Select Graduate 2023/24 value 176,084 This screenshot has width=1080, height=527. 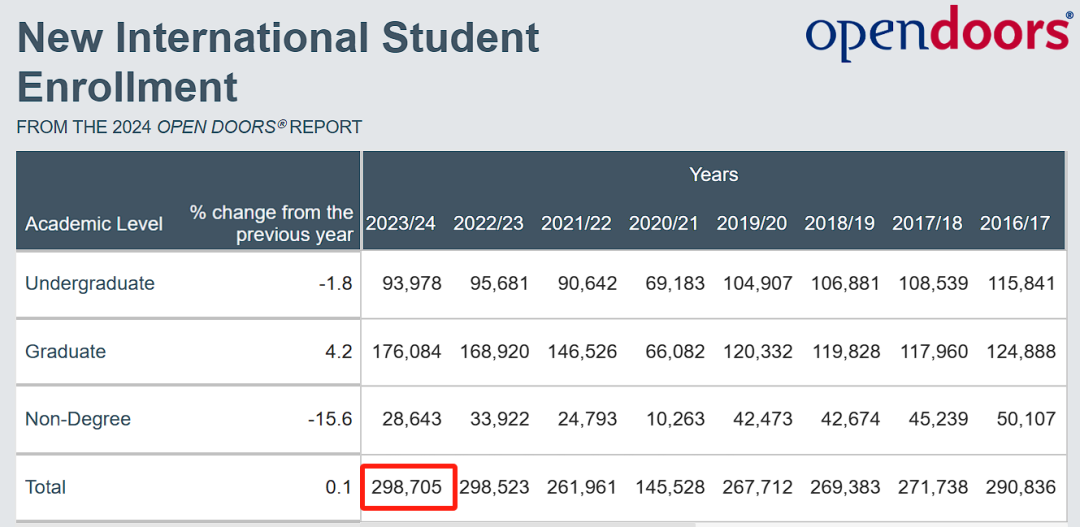407,351
